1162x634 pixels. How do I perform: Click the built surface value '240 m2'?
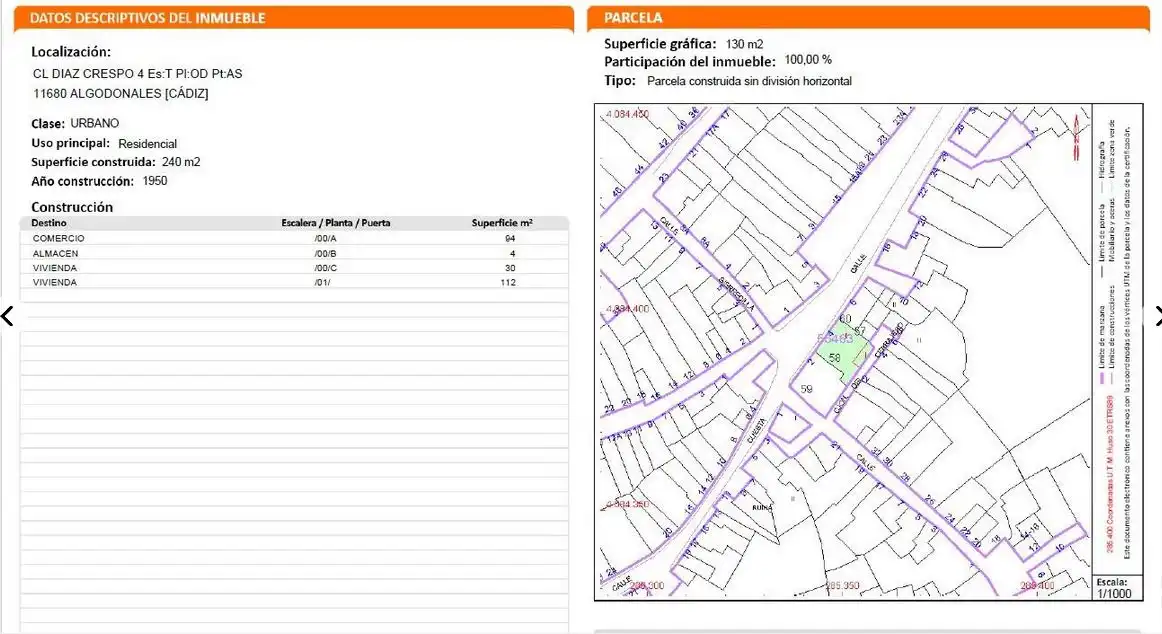click(181, 161)
